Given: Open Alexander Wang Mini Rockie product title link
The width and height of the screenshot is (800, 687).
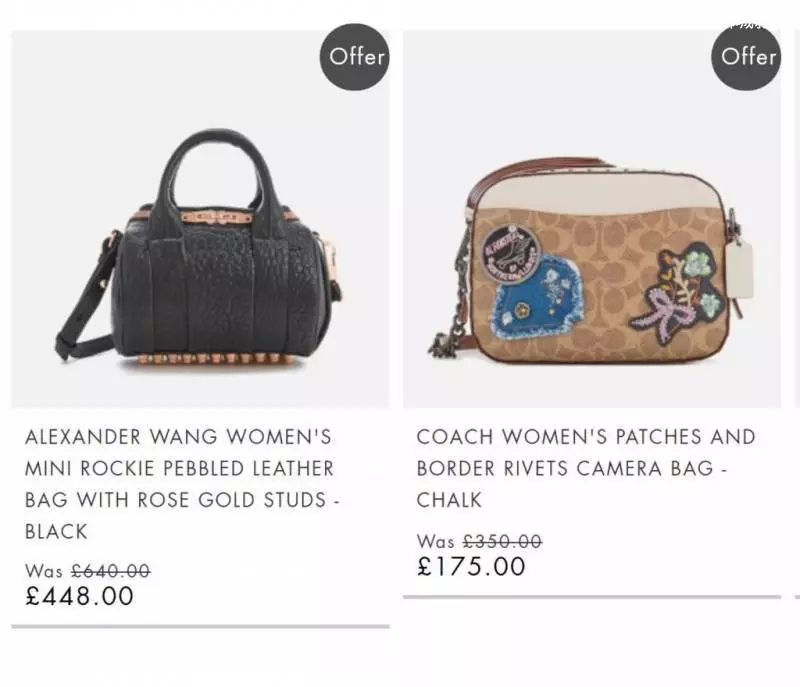Looking at the screenshot, I should [x=182, y=484].
